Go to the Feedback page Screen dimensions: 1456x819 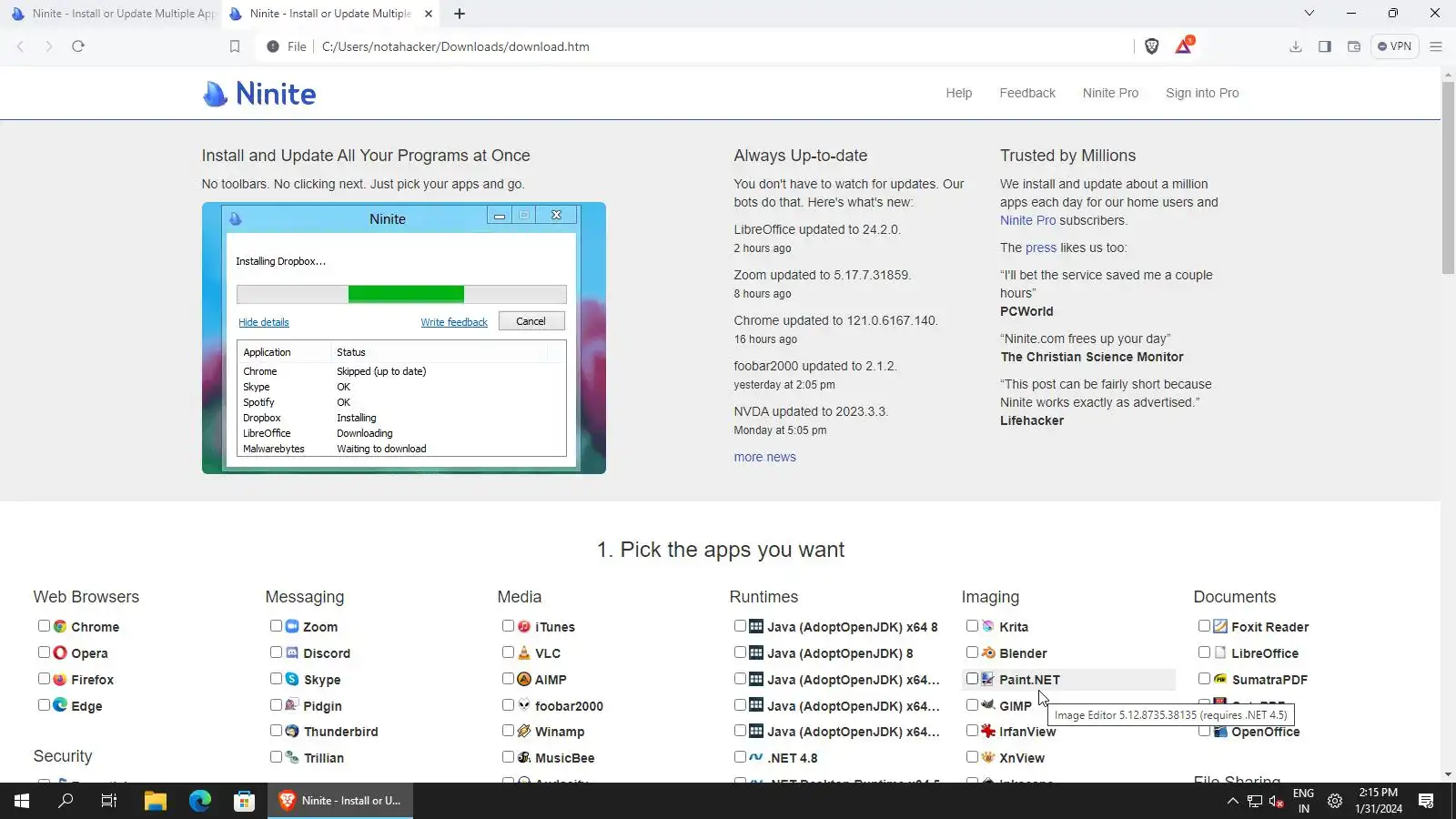tap(1027, 93)
